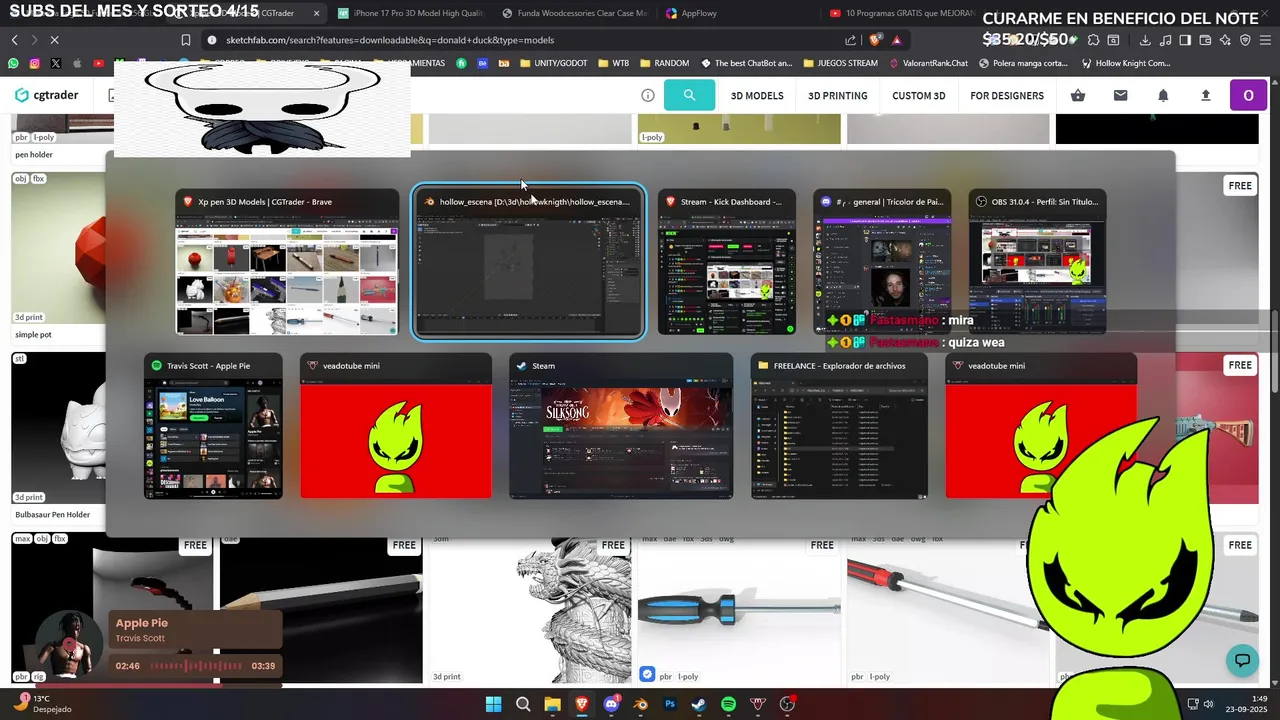
Task: Open Photoshop from the taskbar
Action: coord(670,704)
